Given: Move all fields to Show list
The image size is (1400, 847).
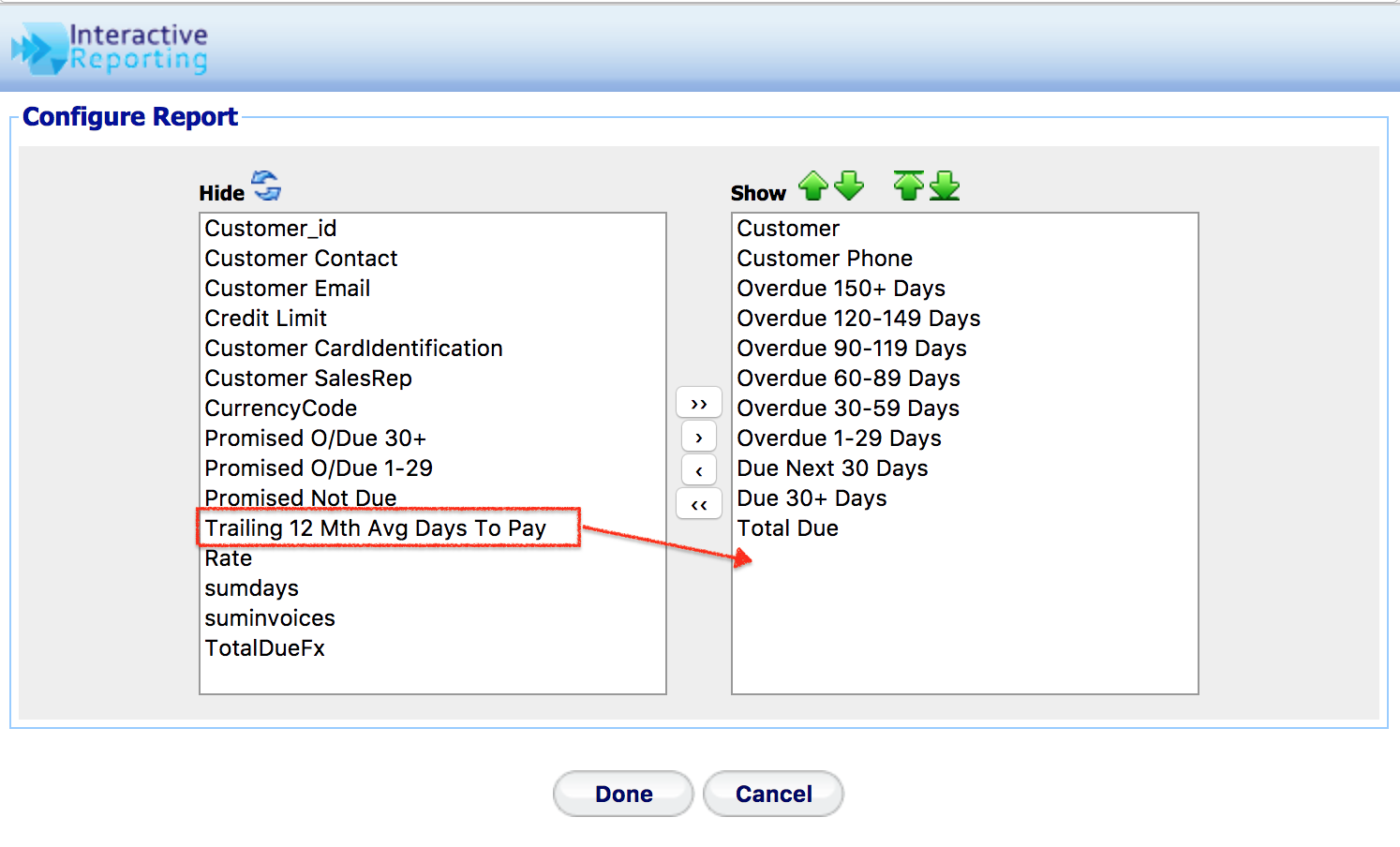Looking at the screenshot, I should 699,403.
